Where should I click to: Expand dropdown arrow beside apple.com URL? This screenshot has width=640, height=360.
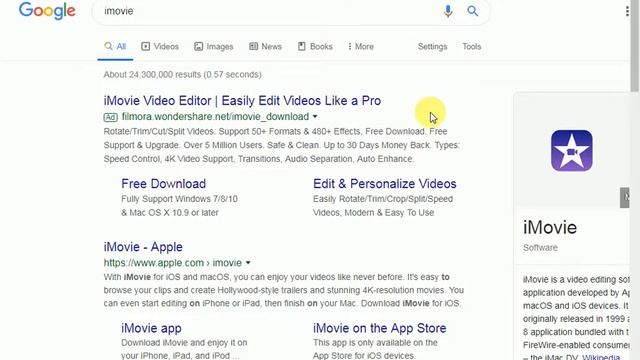pos(248,263)
